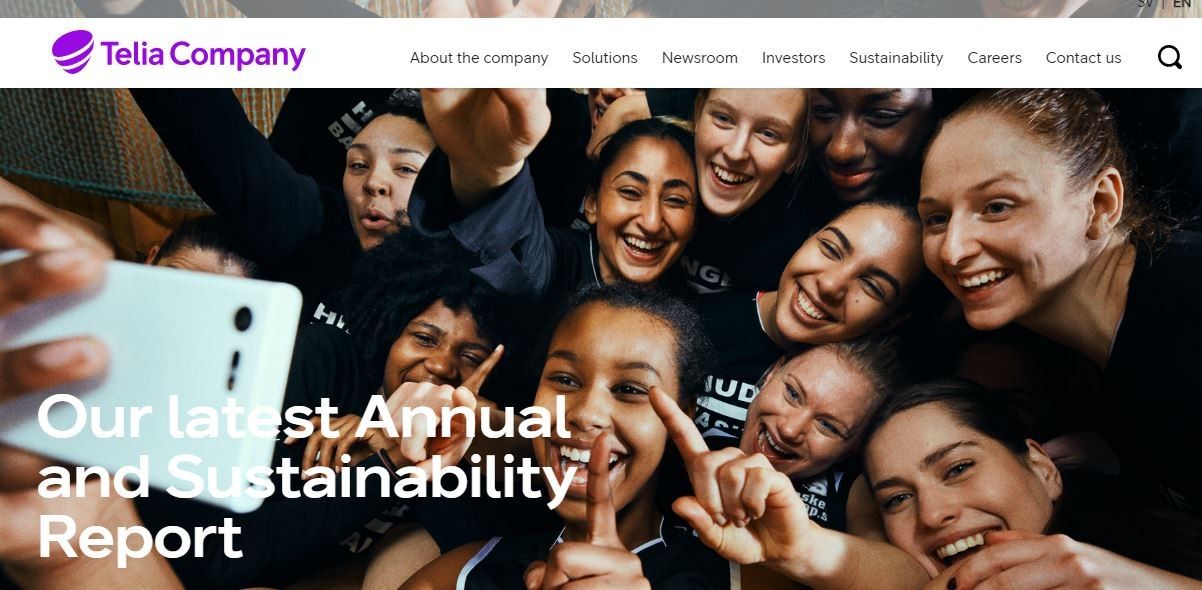
Task: Click the language divider between SV and EN
Action: click(1163, 4)
